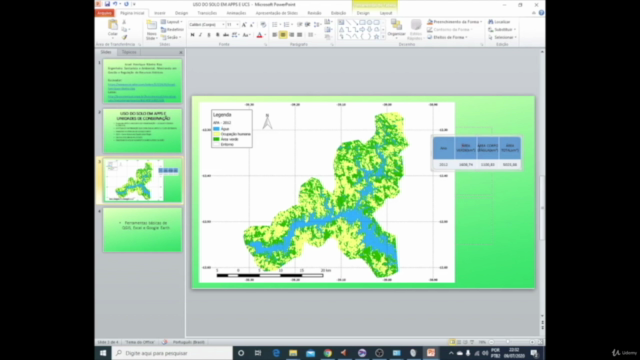Click the Redefinir button
Image resolution: width=640 pixels, height=360 pixels.
172,29
